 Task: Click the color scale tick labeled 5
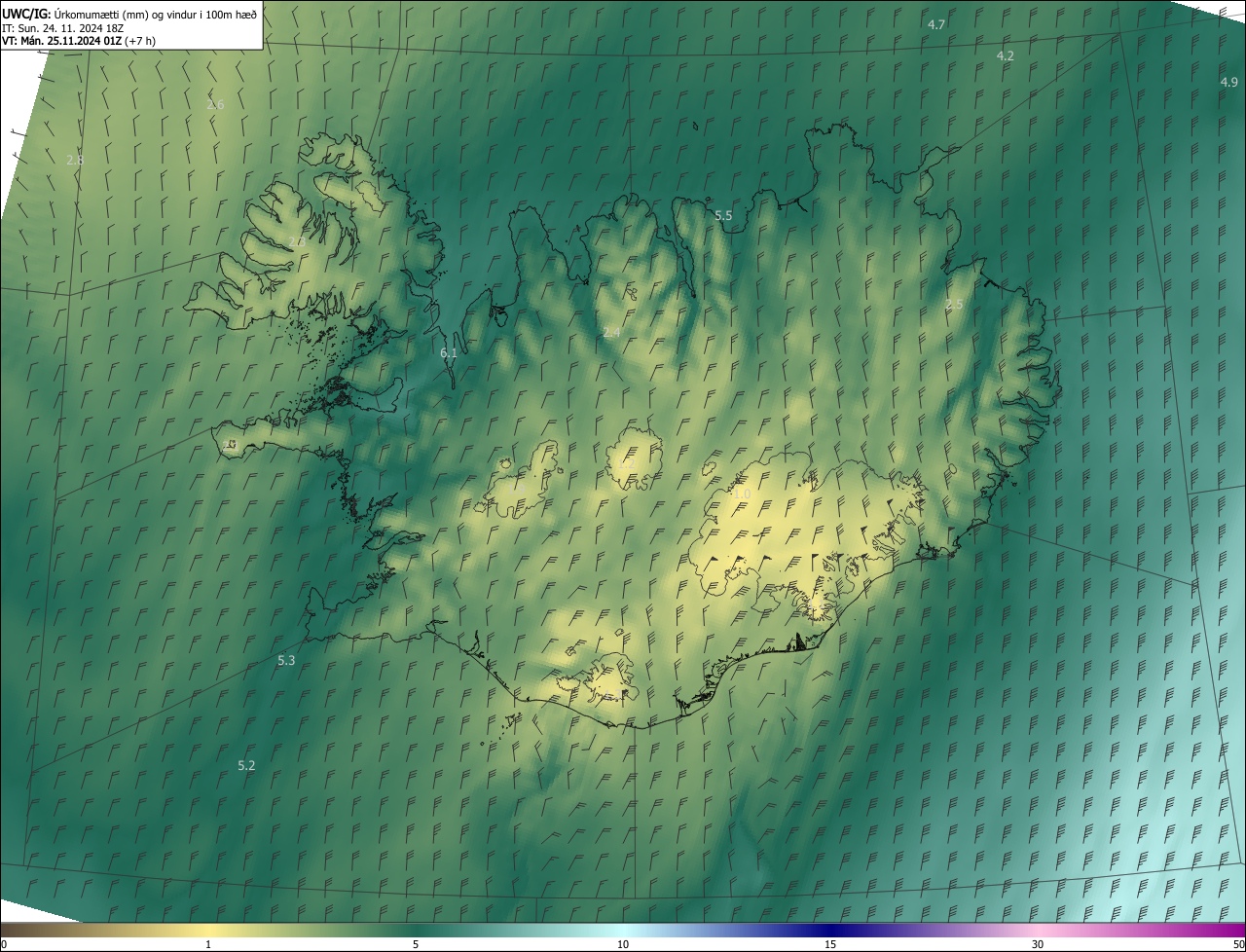click(416, 944)
